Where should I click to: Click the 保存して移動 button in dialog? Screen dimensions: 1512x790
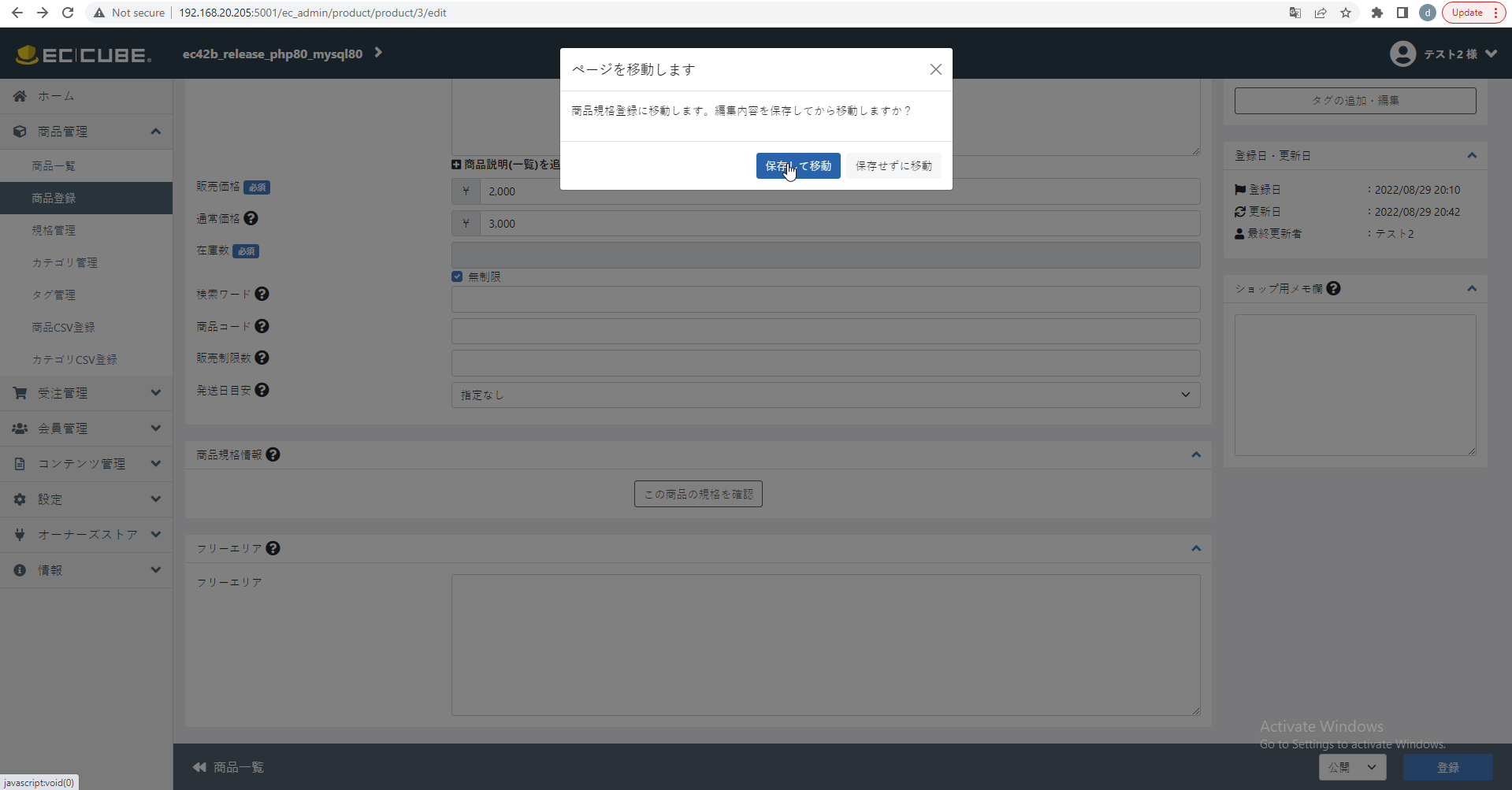pyautogui.click(x=797, y=165)
